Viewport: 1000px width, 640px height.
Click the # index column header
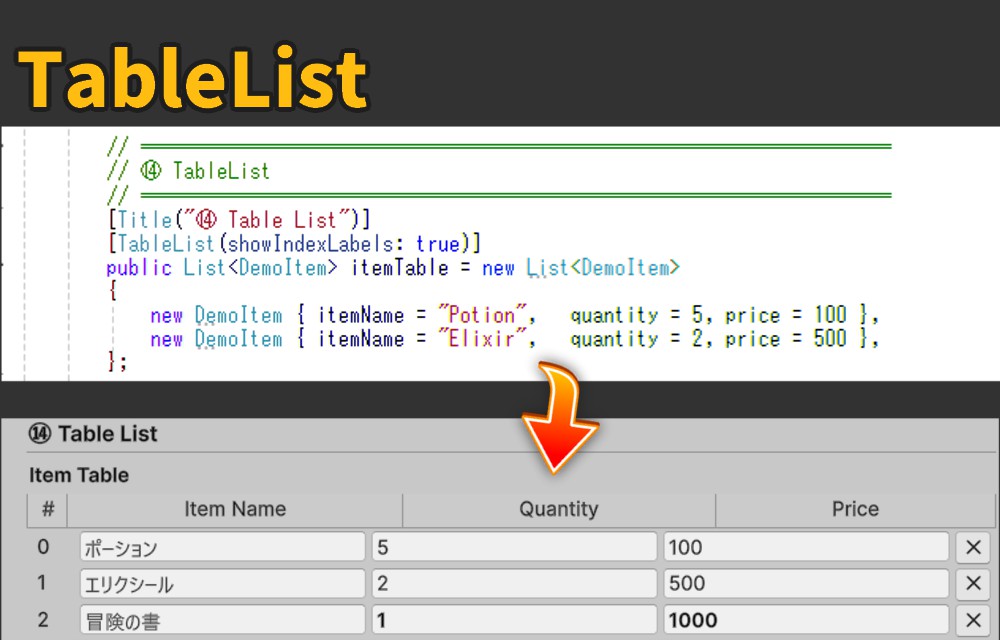[x=47, y=509]
